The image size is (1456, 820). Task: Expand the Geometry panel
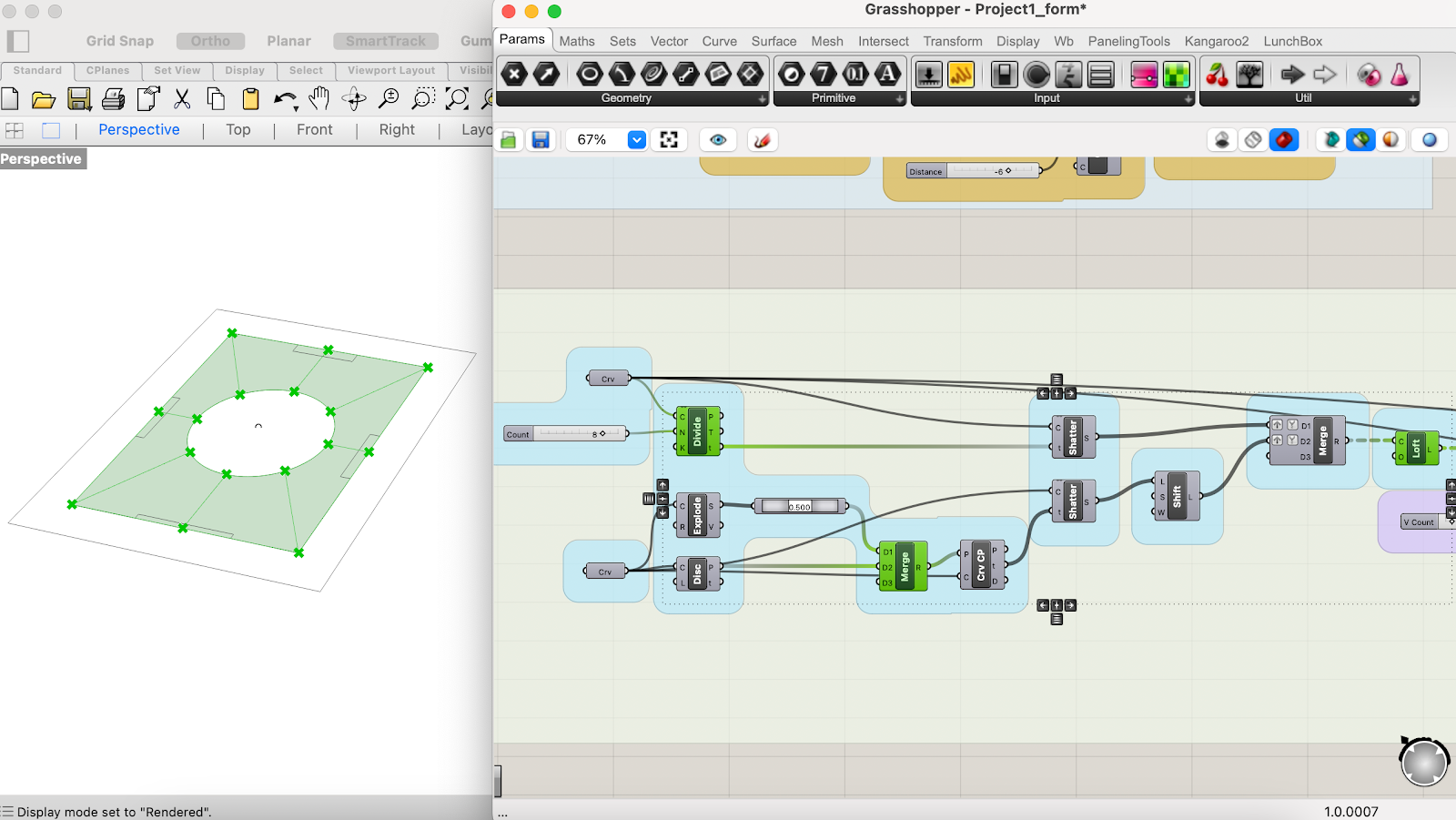(763, 98)
